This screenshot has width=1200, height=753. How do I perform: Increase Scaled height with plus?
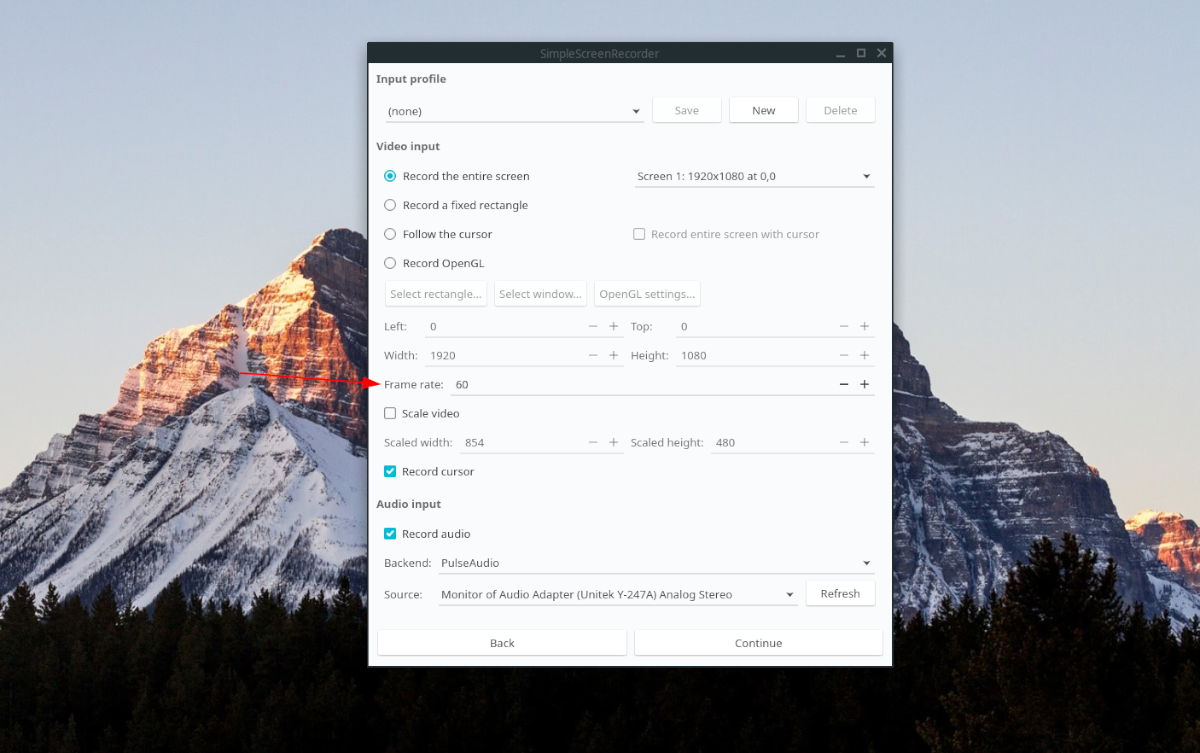coord(865,442)
